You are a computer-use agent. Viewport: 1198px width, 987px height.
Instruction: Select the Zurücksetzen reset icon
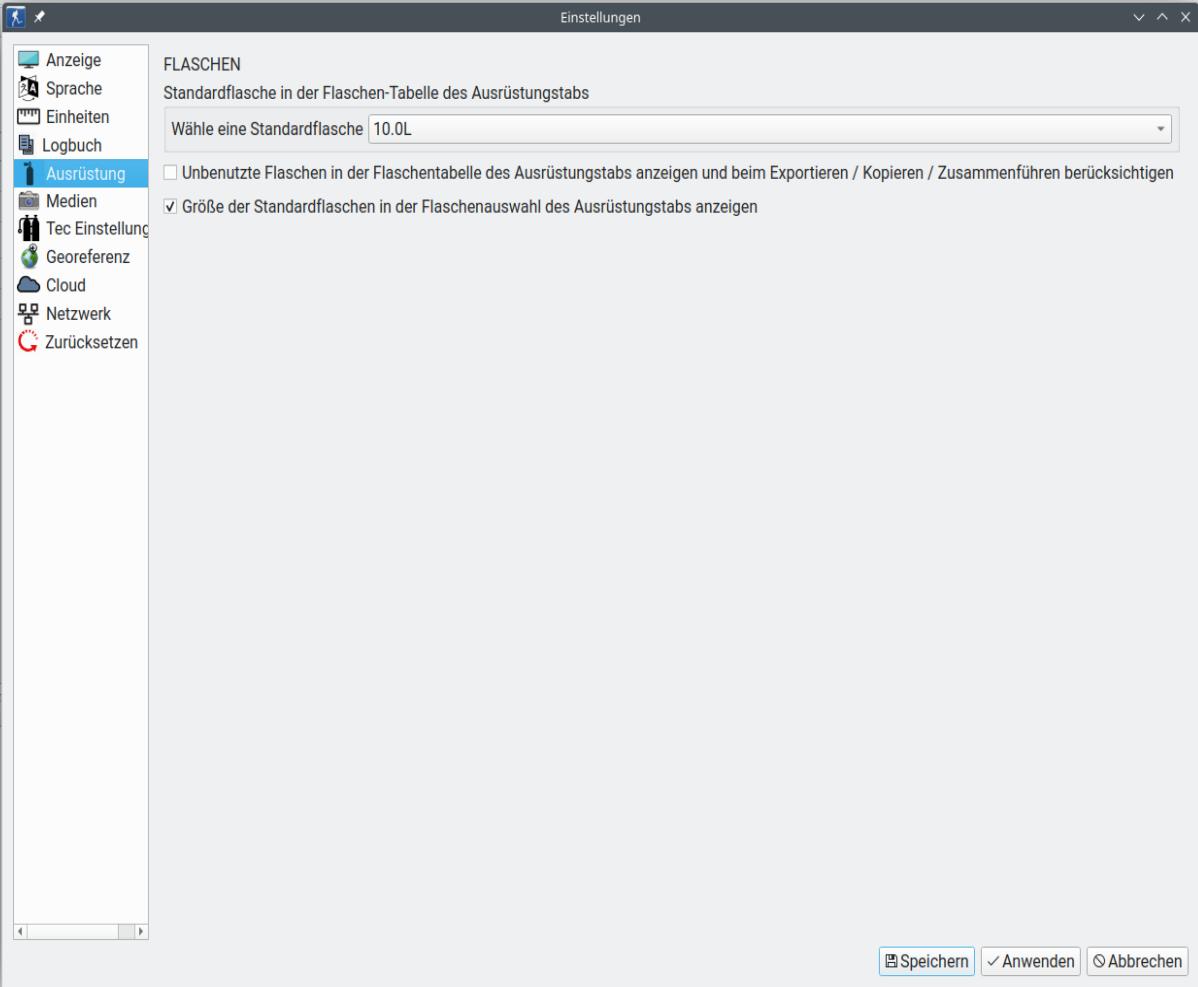(29, 342)
